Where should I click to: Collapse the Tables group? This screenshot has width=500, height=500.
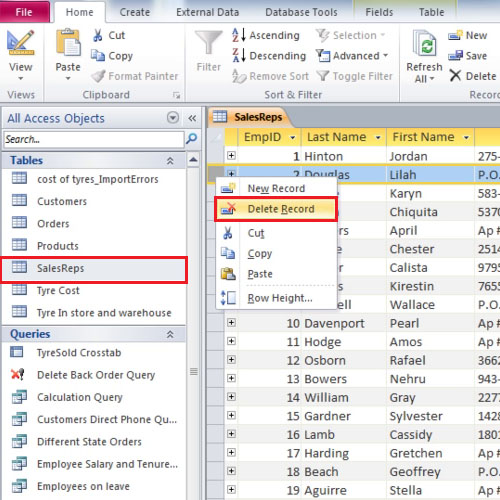tap(170, 161)
